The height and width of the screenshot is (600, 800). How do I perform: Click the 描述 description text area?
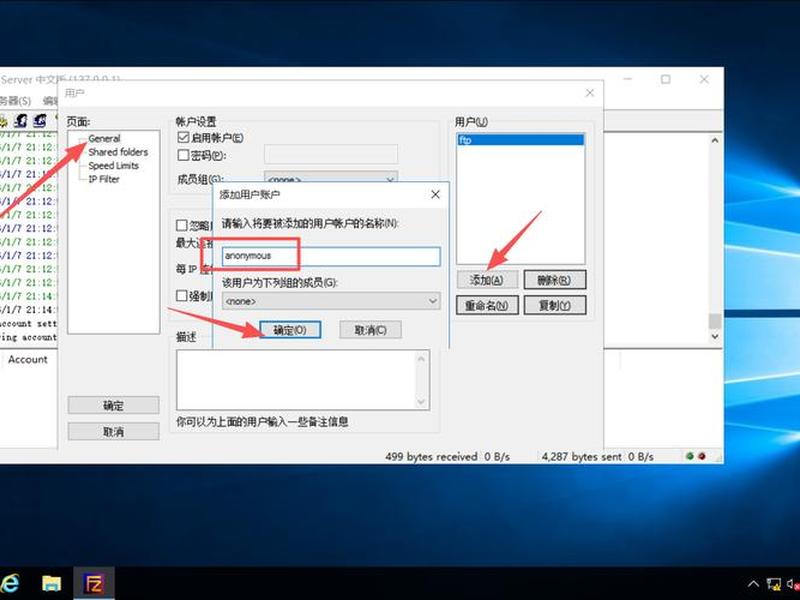(x=303, y=380)
